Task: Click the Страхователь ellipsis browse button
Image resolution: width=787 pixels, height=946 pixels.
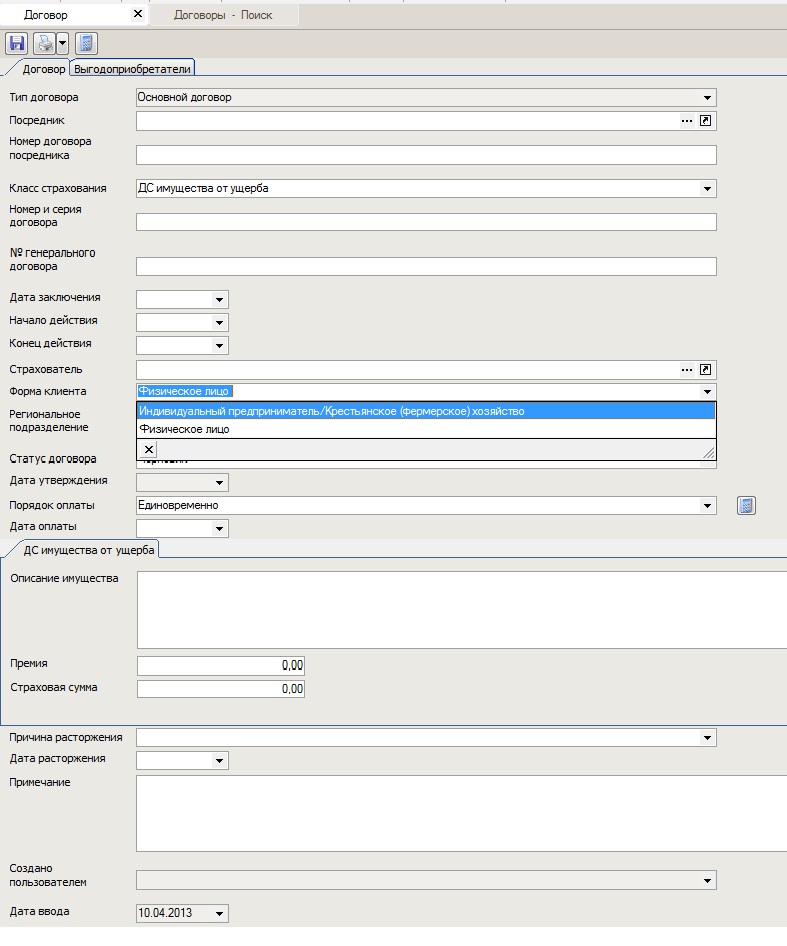Action: (x=687, y=370)
